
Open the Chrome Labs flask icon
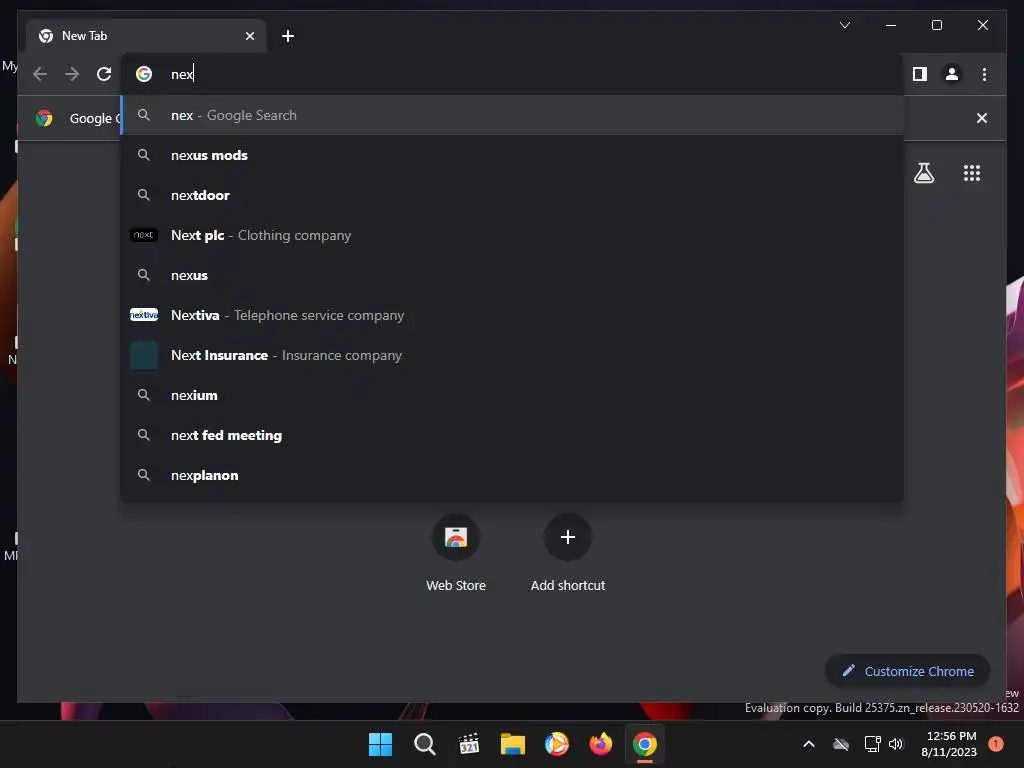(923, 173)
